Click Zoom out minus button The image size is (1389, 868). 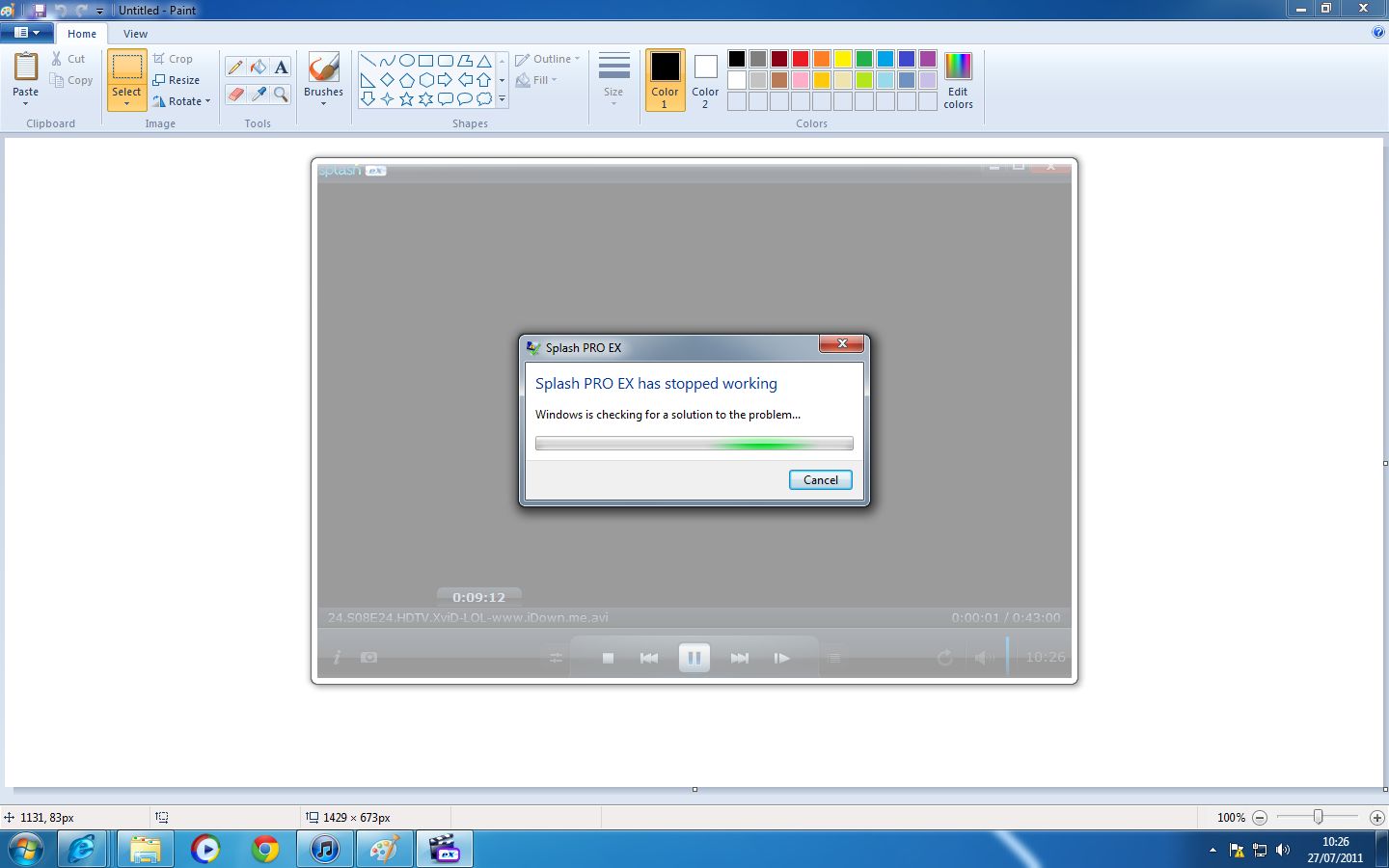point(1260,818)
